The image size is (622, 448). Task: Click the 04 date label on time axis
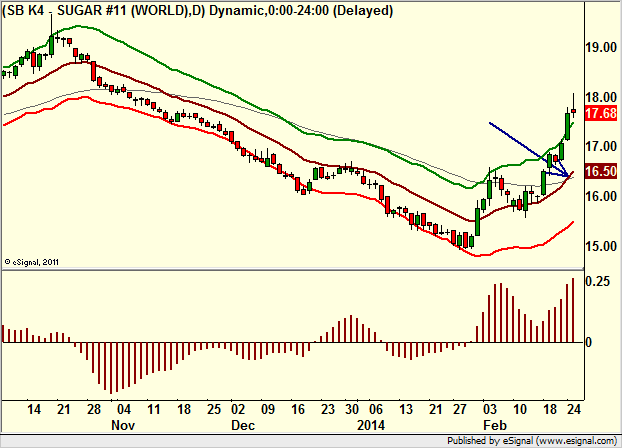[x=123, y=409]
